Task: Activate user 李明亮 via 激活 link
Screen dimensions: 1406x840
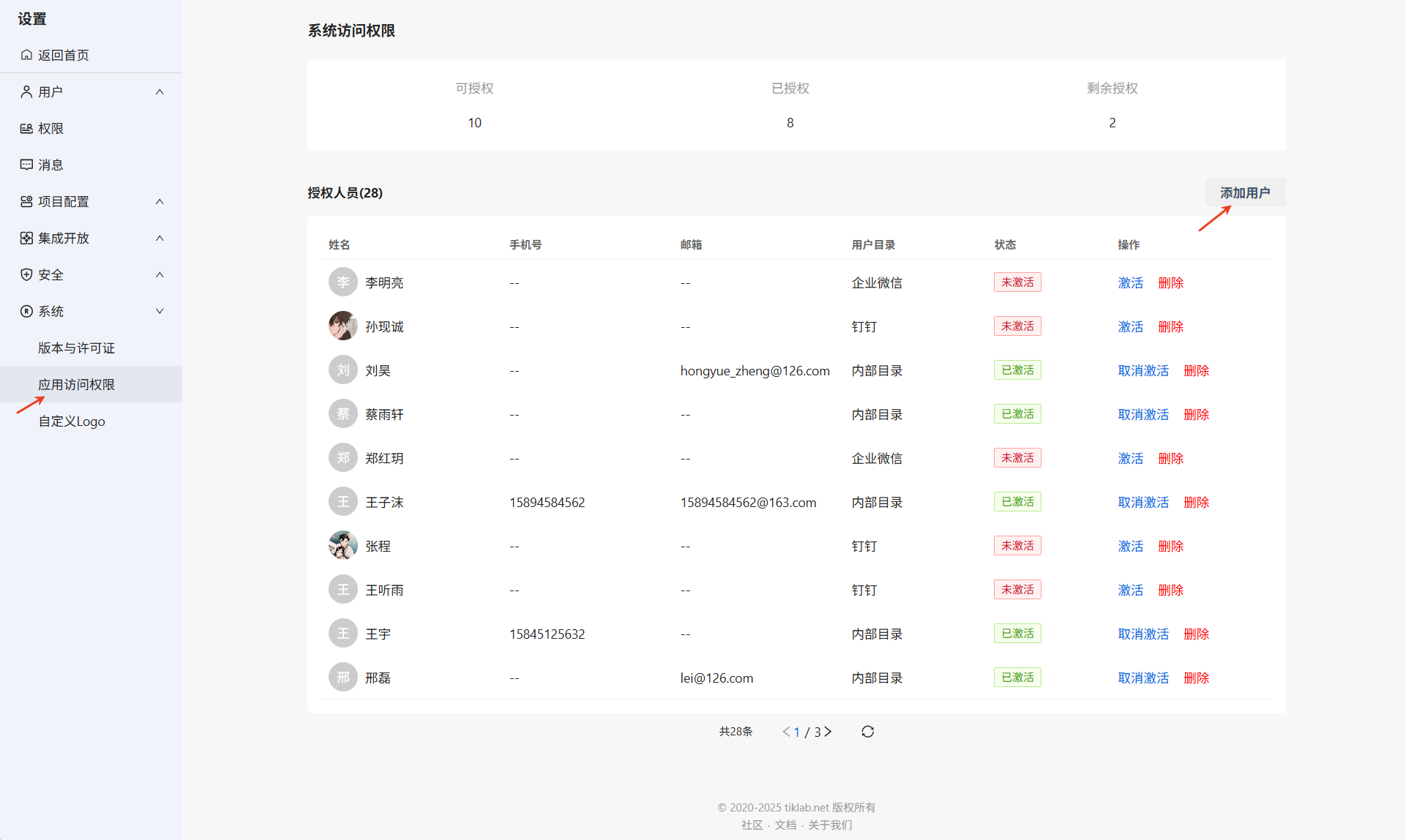Action: pos(1130,282)
